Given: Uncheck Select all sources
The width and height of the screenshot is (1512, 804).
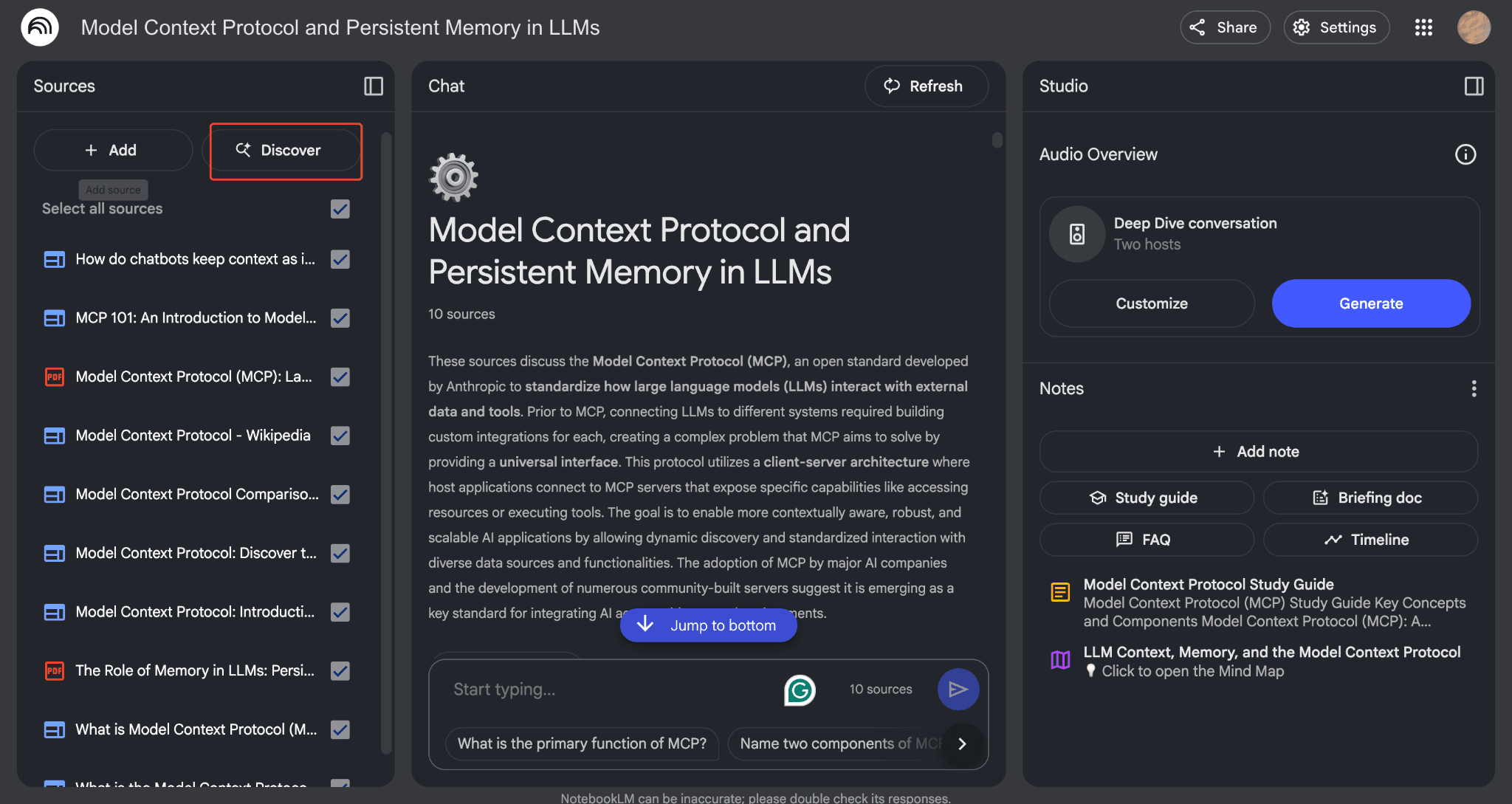Looking at the screenshot, I should coord(340,209).
